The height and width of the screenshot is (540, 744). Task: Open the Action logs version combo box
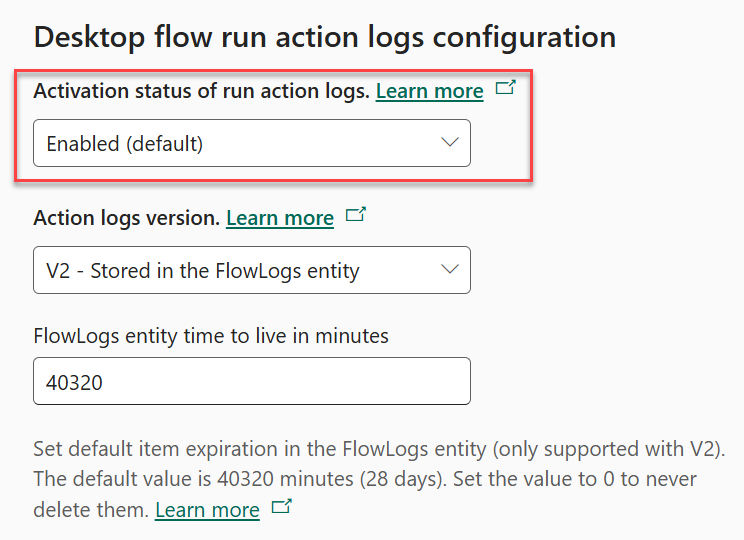(x=252, y=270)
